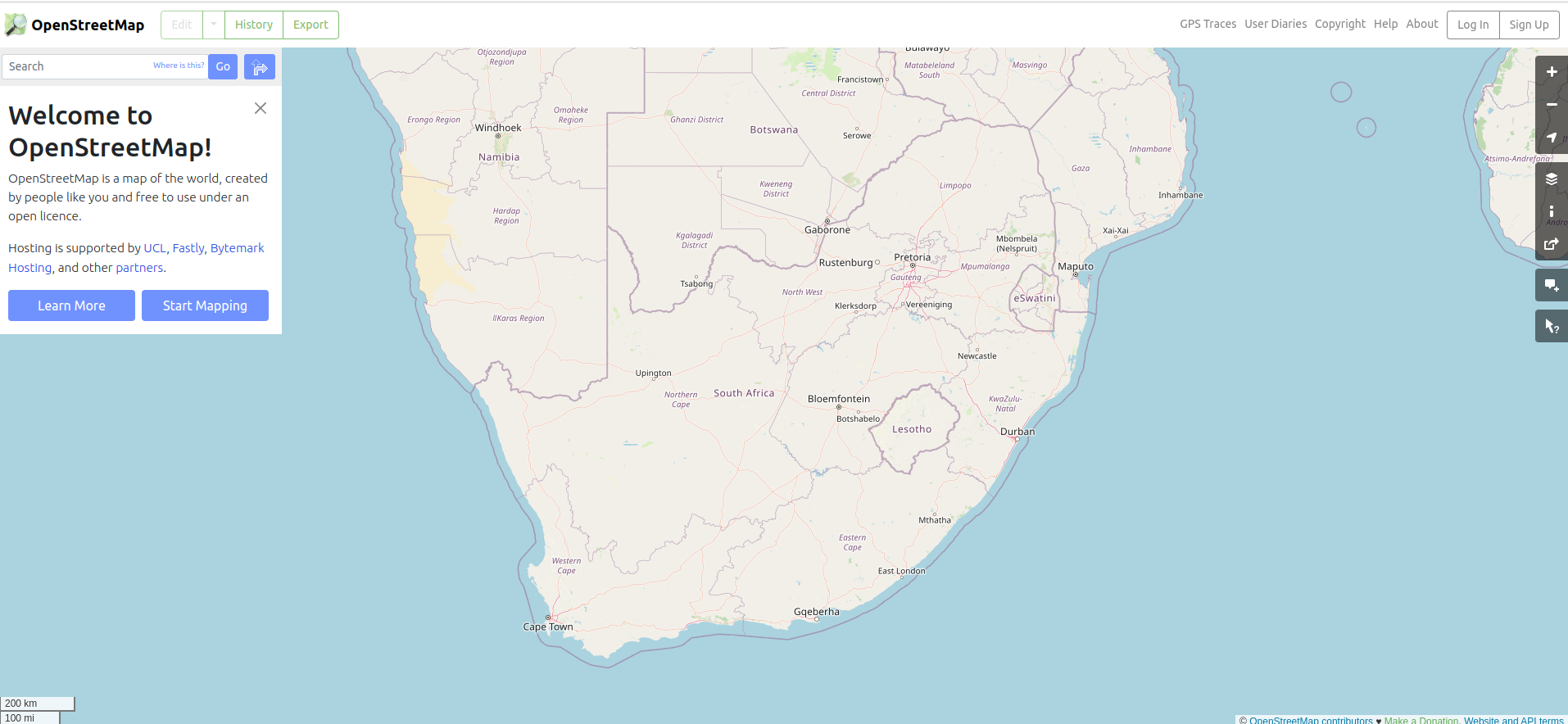The width and height of the screenshot is (1568, 724).
Task: Open the Map Key info icon
Action: tap(1551, 211)
